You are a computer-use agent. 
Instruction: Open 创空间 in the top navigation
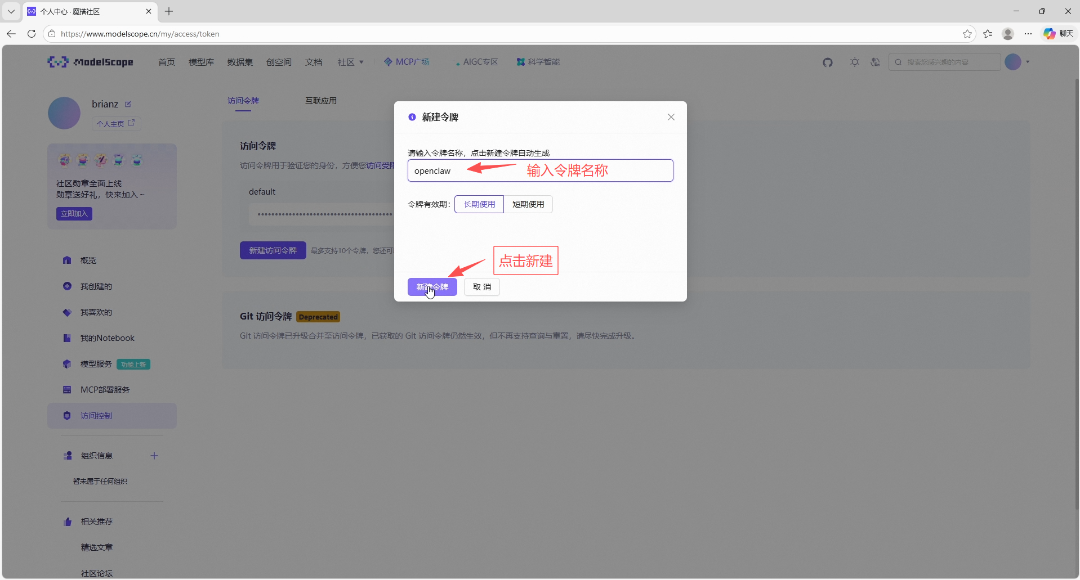(x=279, y=62)
